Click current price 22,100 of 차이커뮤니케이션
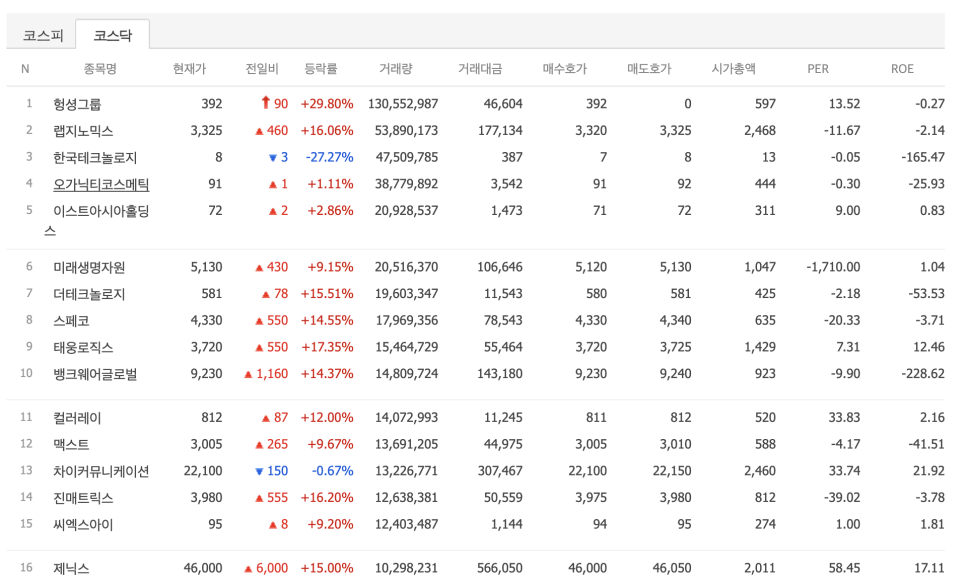The image size is (966, 583). coord(203,471)
